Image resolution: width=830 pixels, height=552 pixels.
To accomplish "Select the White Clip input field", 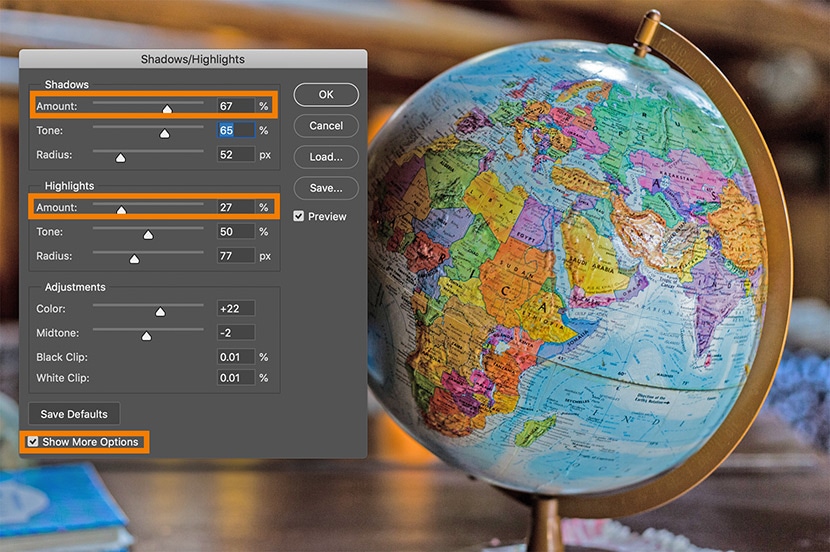I will tap(236, 378).
